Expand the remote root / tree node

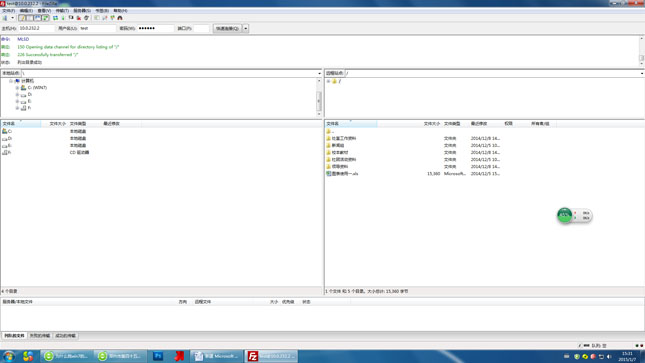pyautogui.click(x=328, y=81)
